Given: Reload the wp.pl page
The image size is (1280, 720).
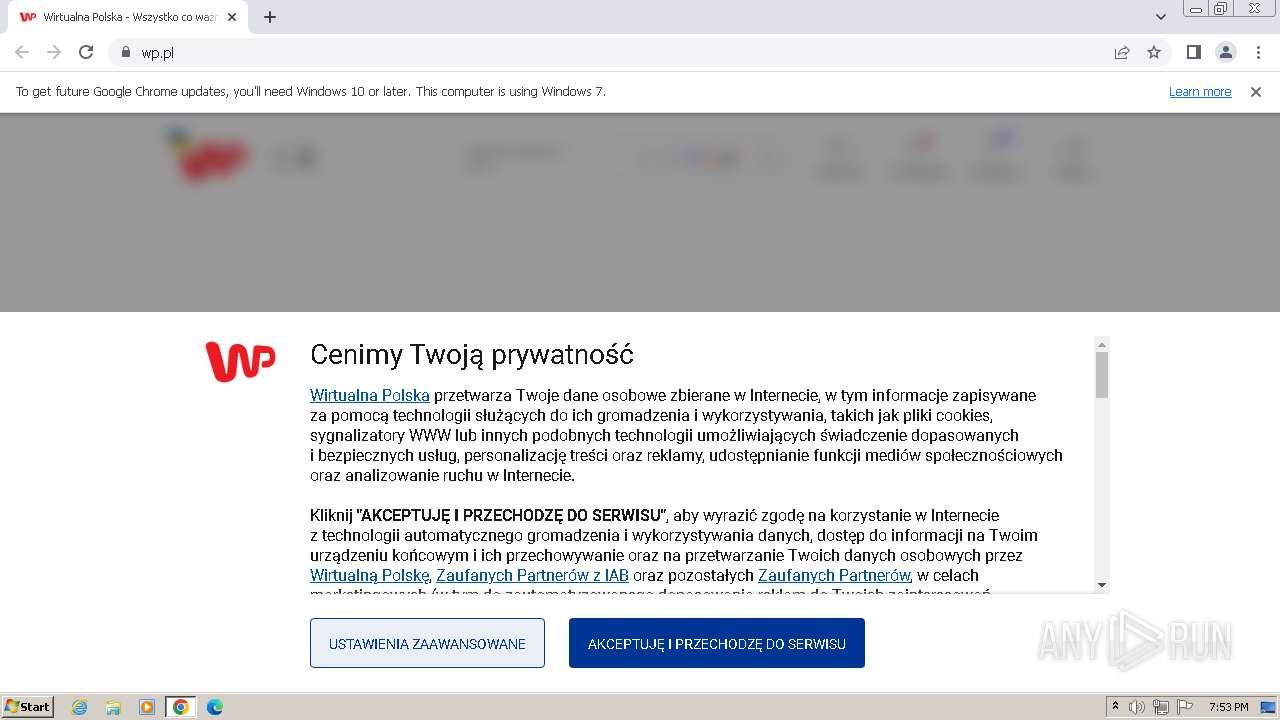Looking at the screenshot, I should [86, 52].
